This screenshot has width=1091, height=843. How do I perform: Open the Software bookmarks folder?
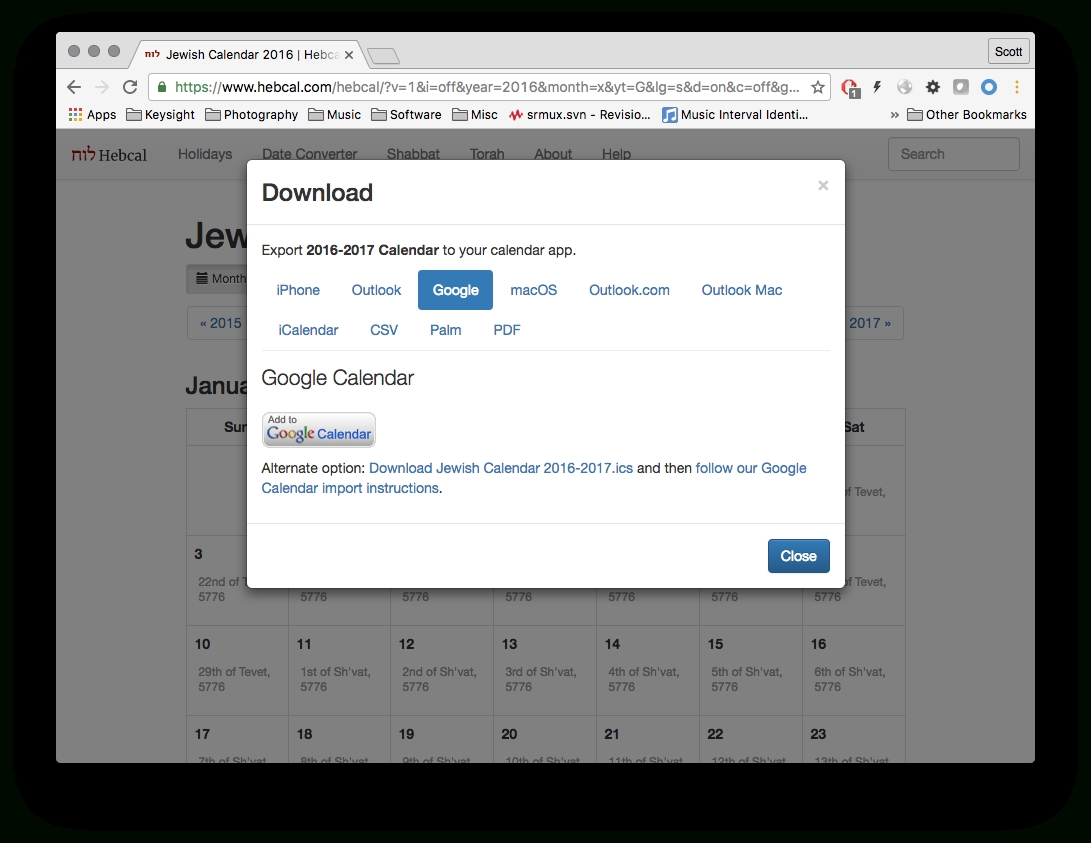406,115
